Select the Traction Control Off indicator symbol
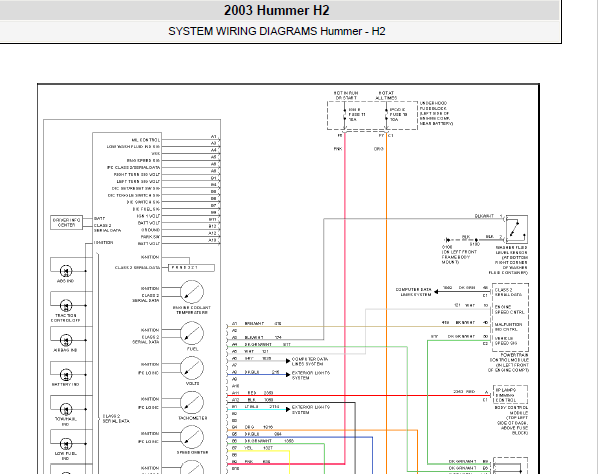This screenshot has height=474, width=598. click(66, 305)
